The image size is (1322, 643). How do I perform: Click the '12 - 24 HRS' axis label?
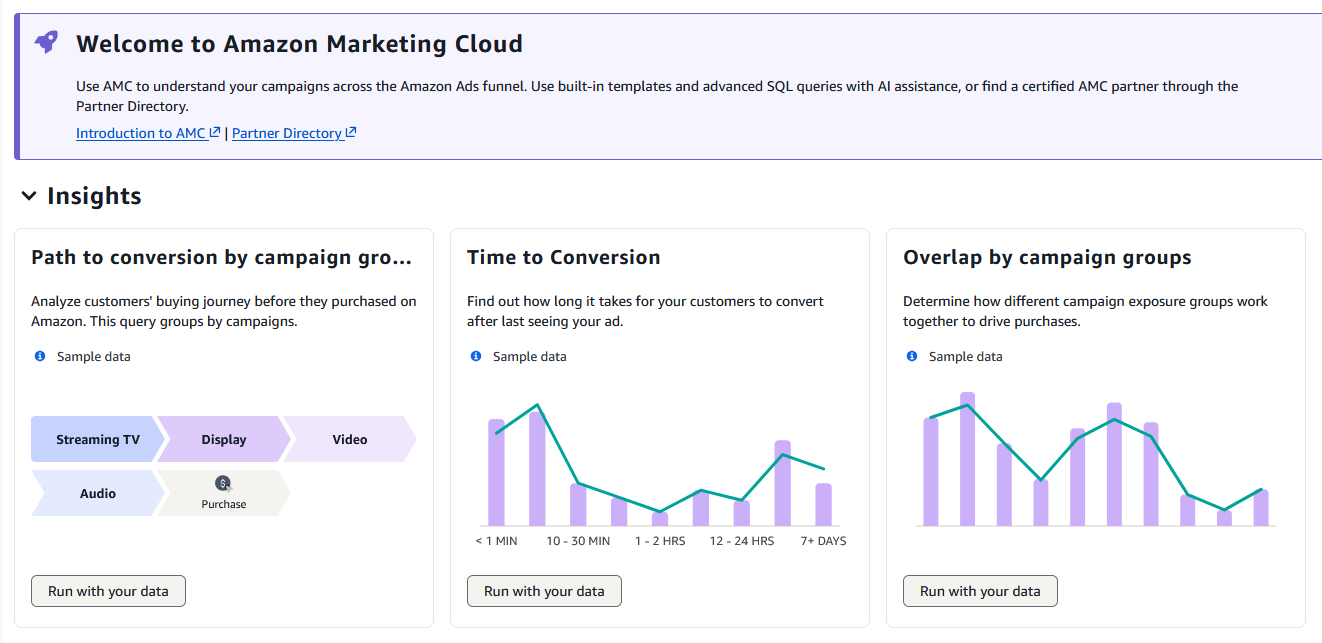tap(742, 541)
